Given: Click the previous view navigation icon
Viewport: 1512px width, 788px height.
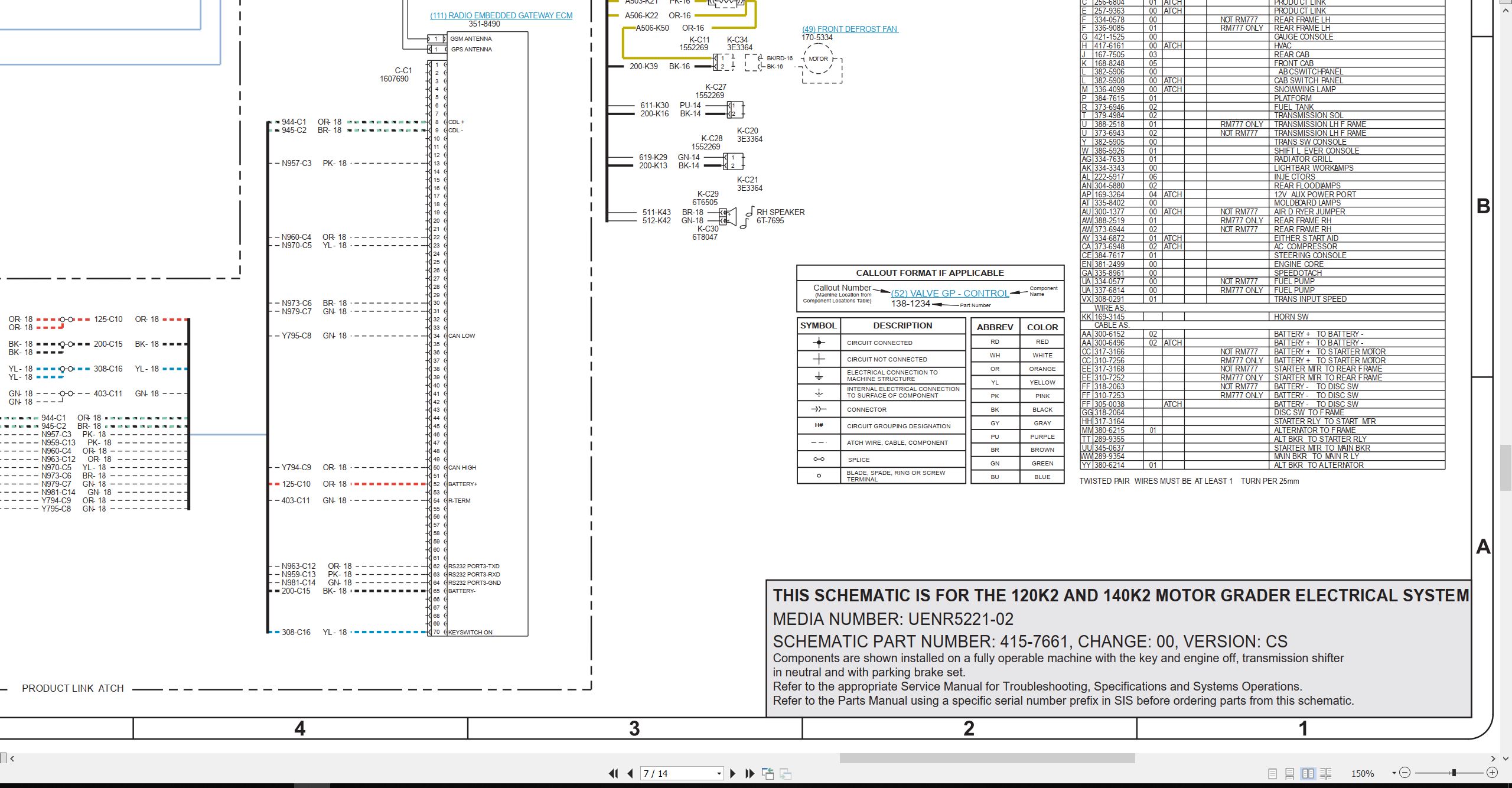Looking at the screenshot, I should 768,773.
